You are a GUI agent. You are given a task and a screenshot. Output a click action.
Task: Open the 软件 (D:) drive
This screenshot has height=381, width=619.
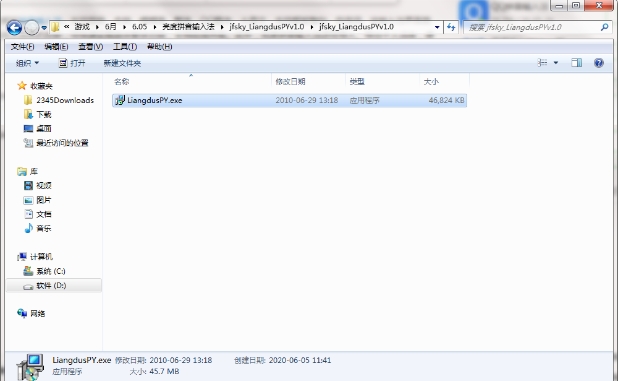[51, 285]
